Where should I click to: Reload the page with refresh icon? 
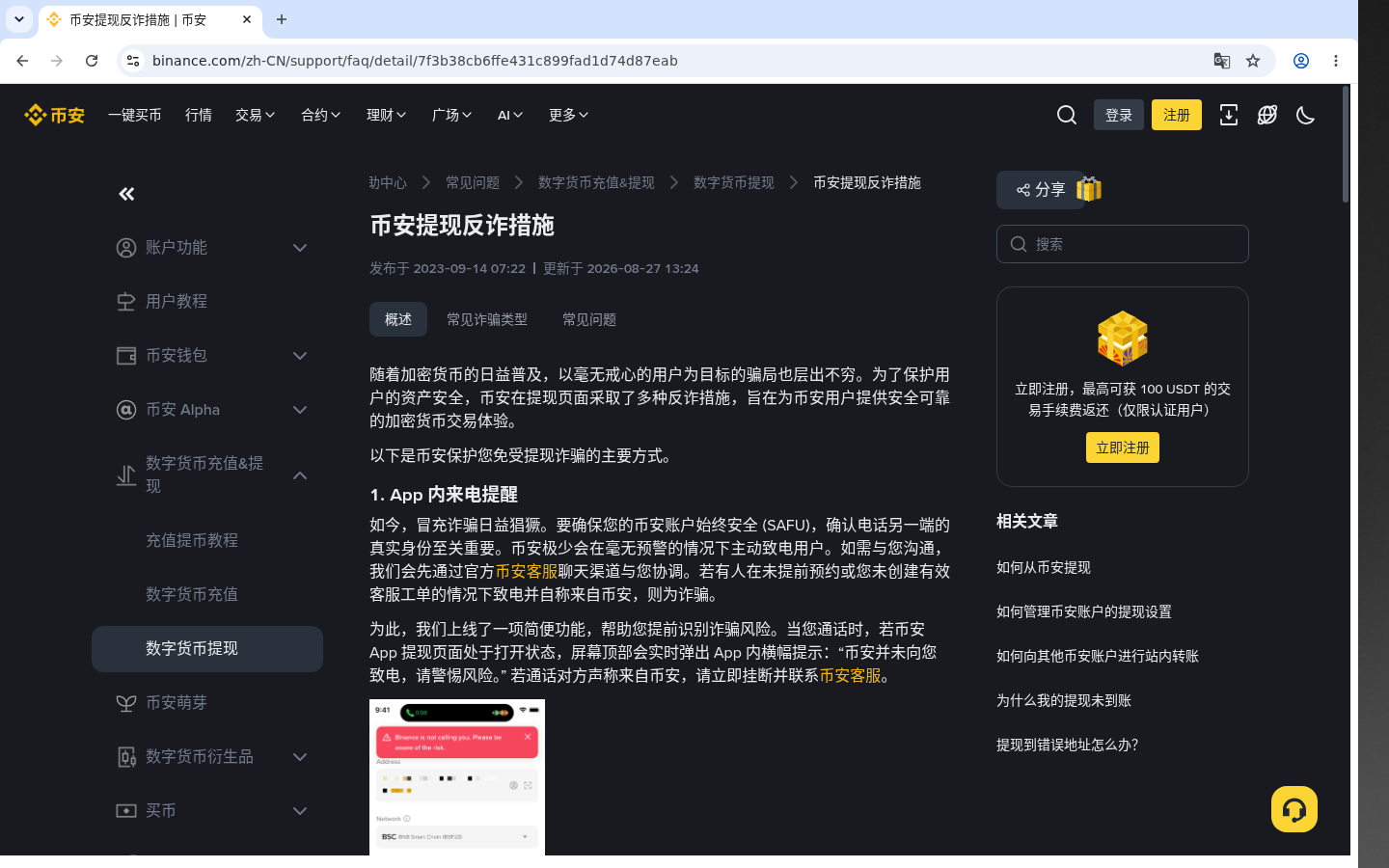point(92,61)
